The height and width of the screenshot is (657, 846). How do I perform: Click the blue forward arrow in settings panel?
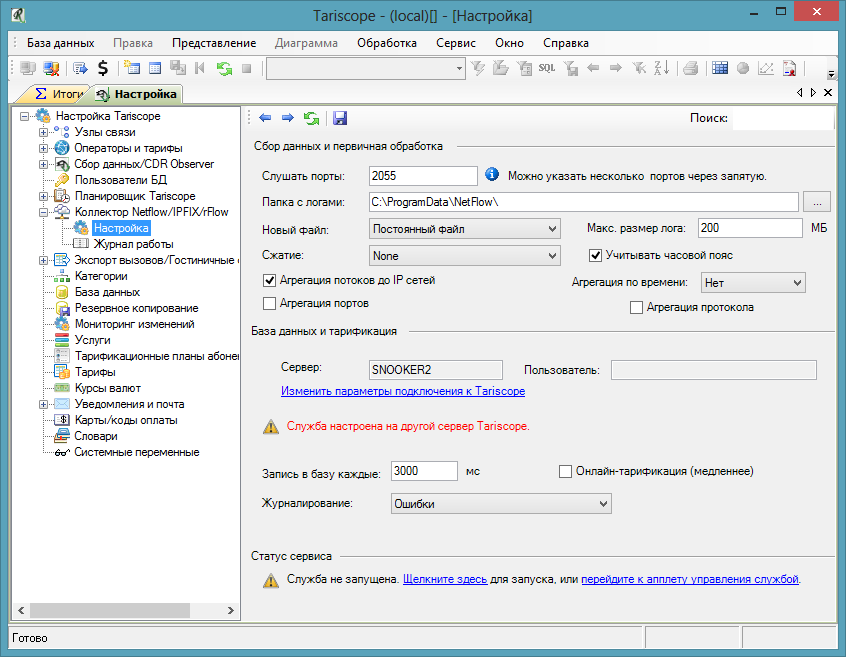coord(288,118)
